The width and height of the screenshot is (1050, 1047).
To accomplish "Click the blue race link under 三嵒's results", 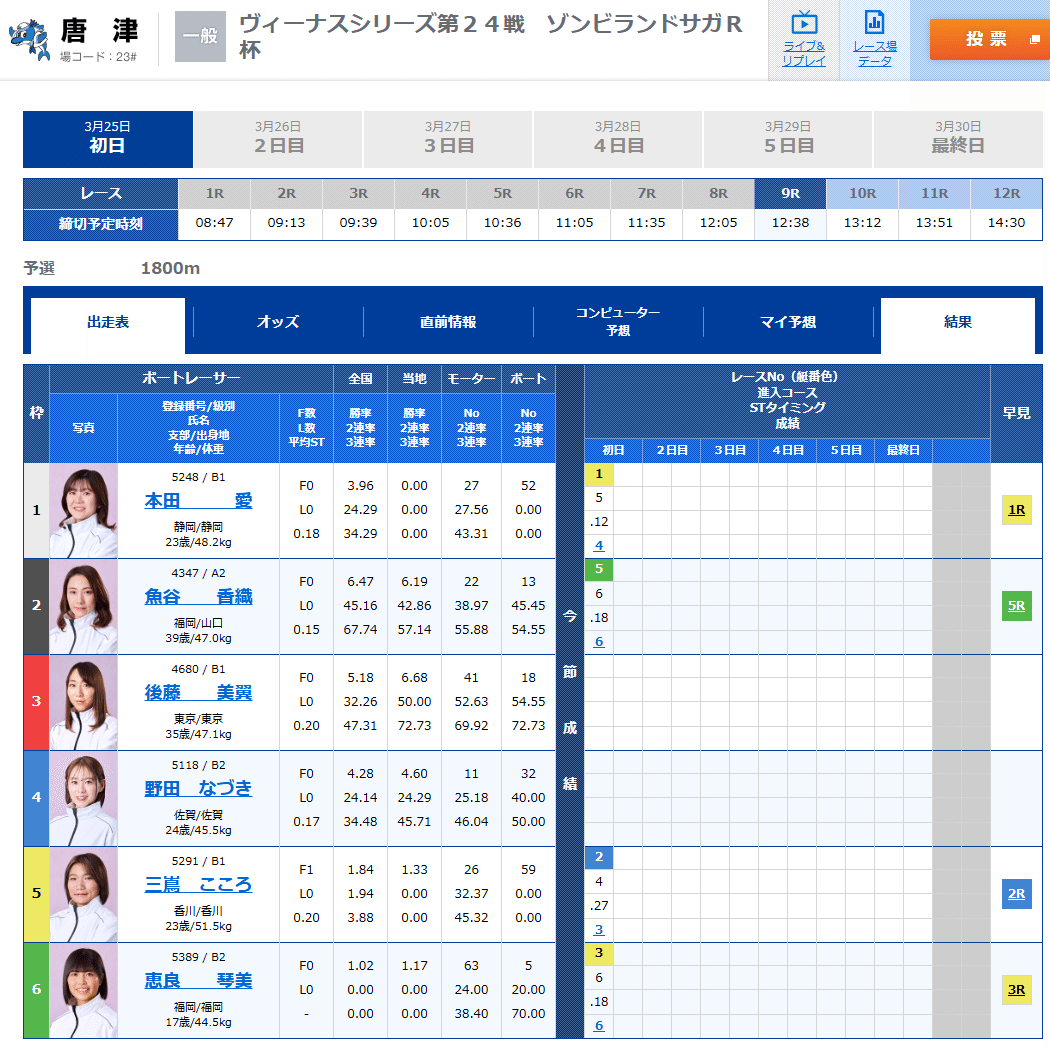I will (598, 930).
